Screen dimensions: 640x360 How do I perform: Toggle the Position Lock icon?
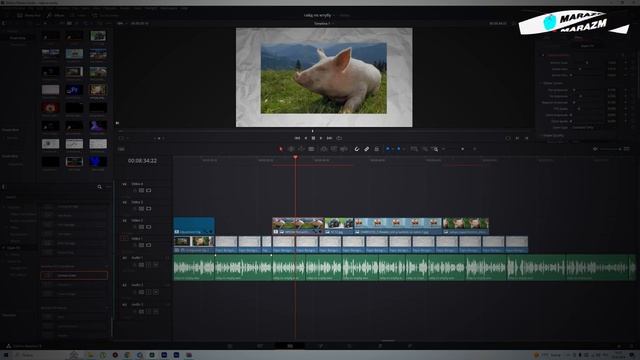376,149
